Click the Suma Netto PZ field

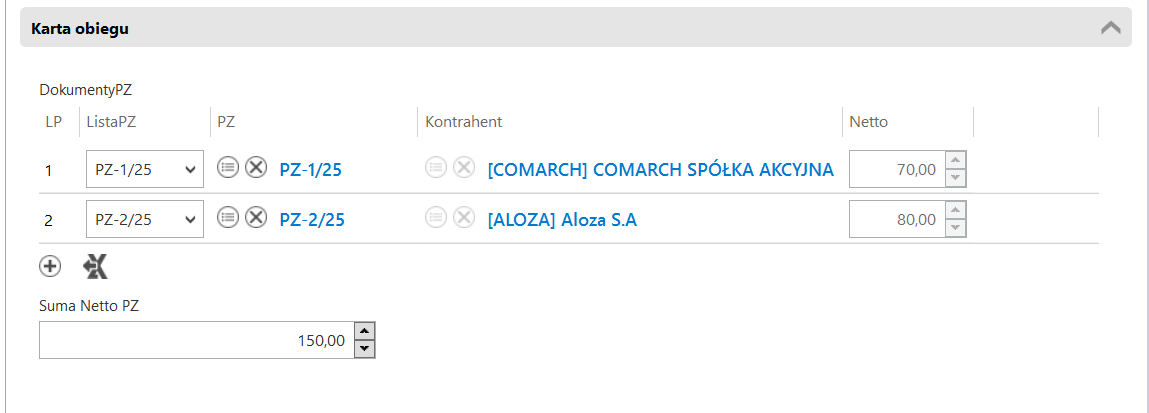click(196, 340)
